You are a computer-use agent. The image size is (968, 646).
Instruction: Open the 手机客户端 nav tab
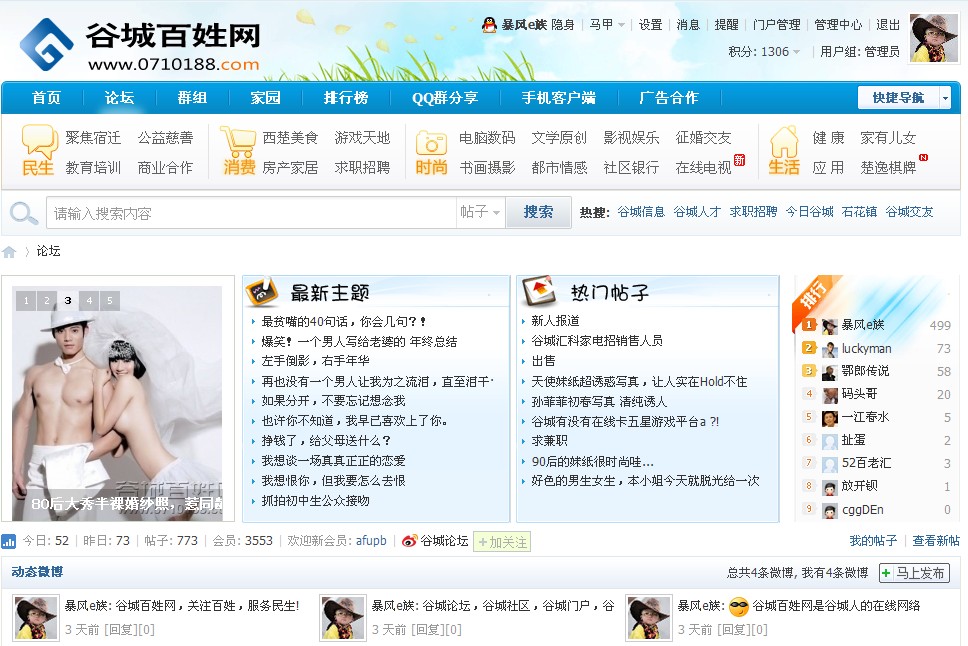tap(559, 98)
